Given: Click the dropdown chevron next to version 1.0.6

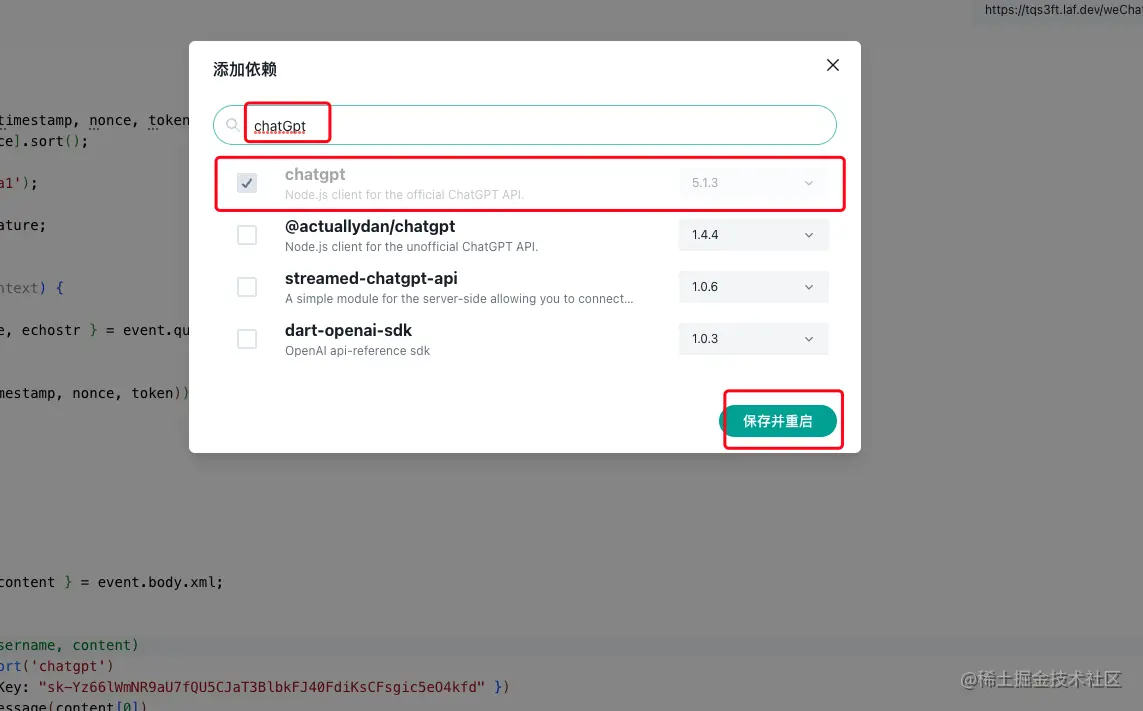Looking at the screenshot, I should point(808,287).
